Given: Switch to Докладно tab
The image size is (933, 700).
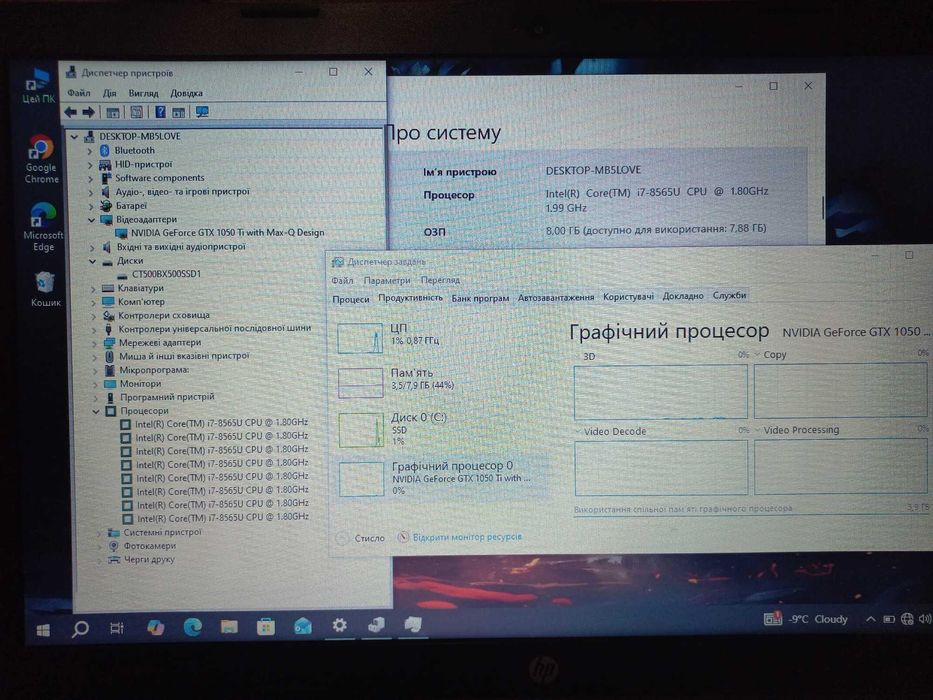Looking at the screenshot, I should click(x=683, y=296).
